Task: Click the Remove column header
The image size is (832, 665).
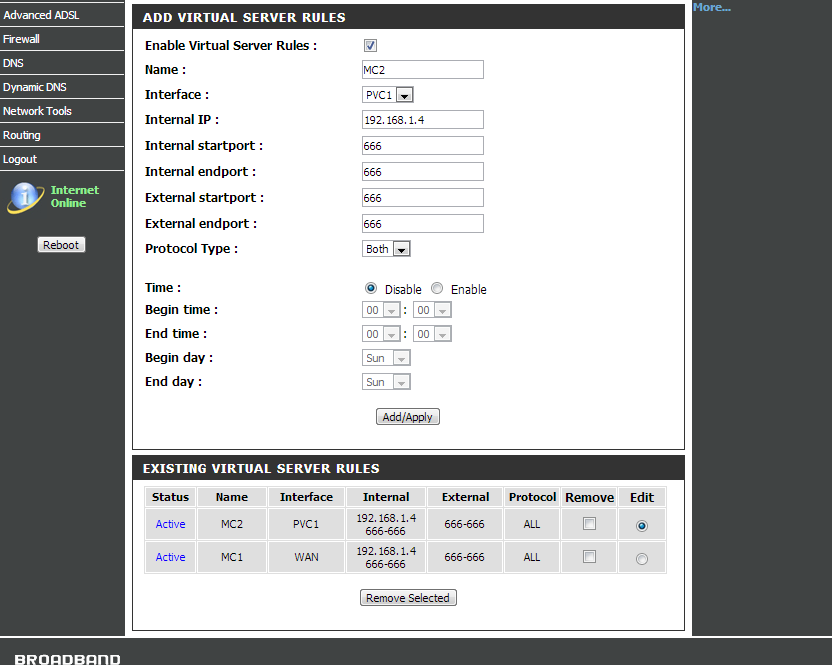Action: pos(590,497)
